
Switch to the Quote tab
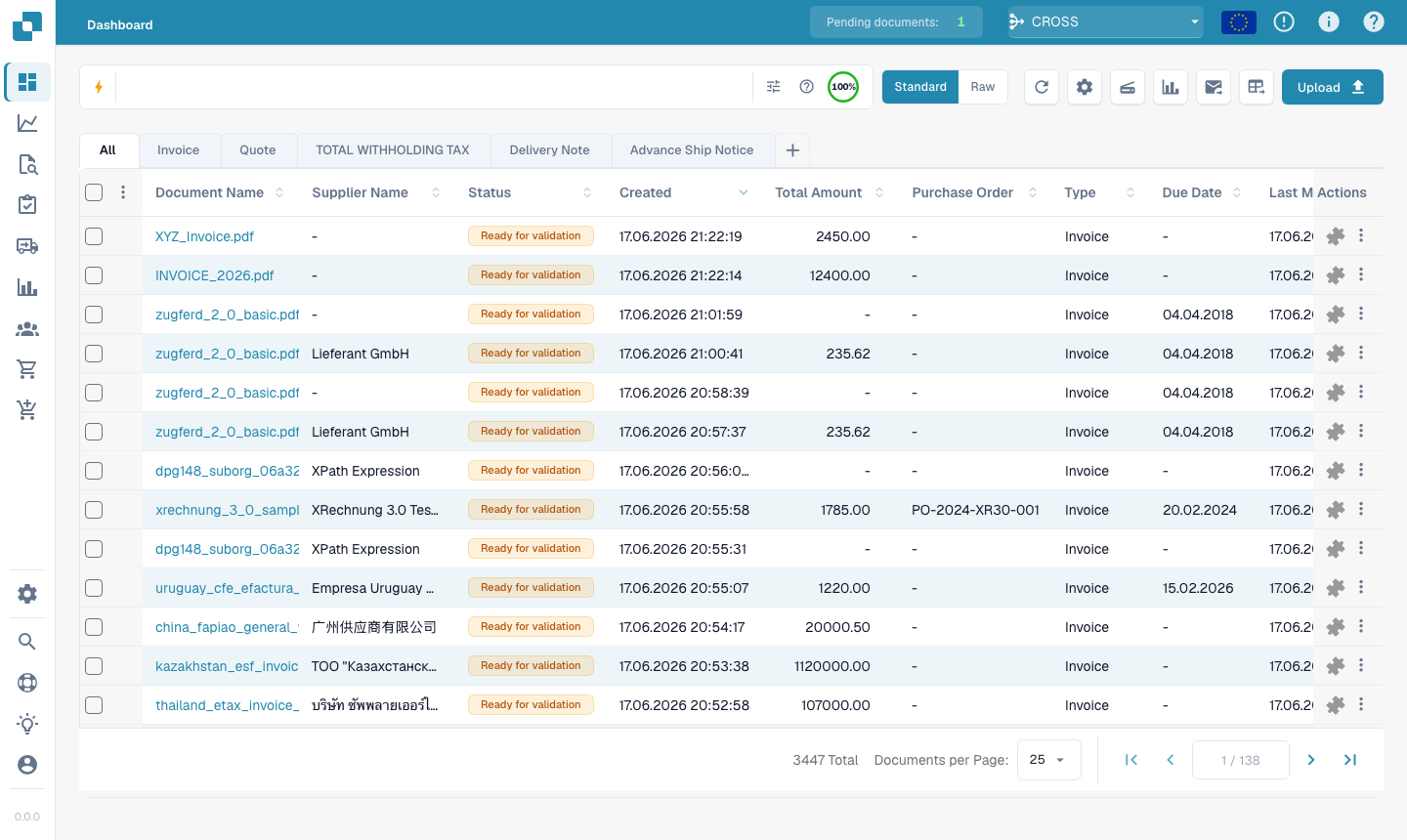coord(258,150)
